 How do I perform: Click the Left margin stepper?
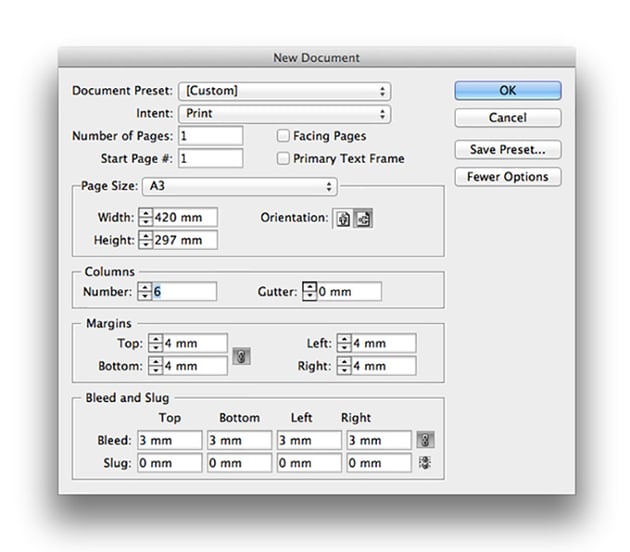click(344, 343)
